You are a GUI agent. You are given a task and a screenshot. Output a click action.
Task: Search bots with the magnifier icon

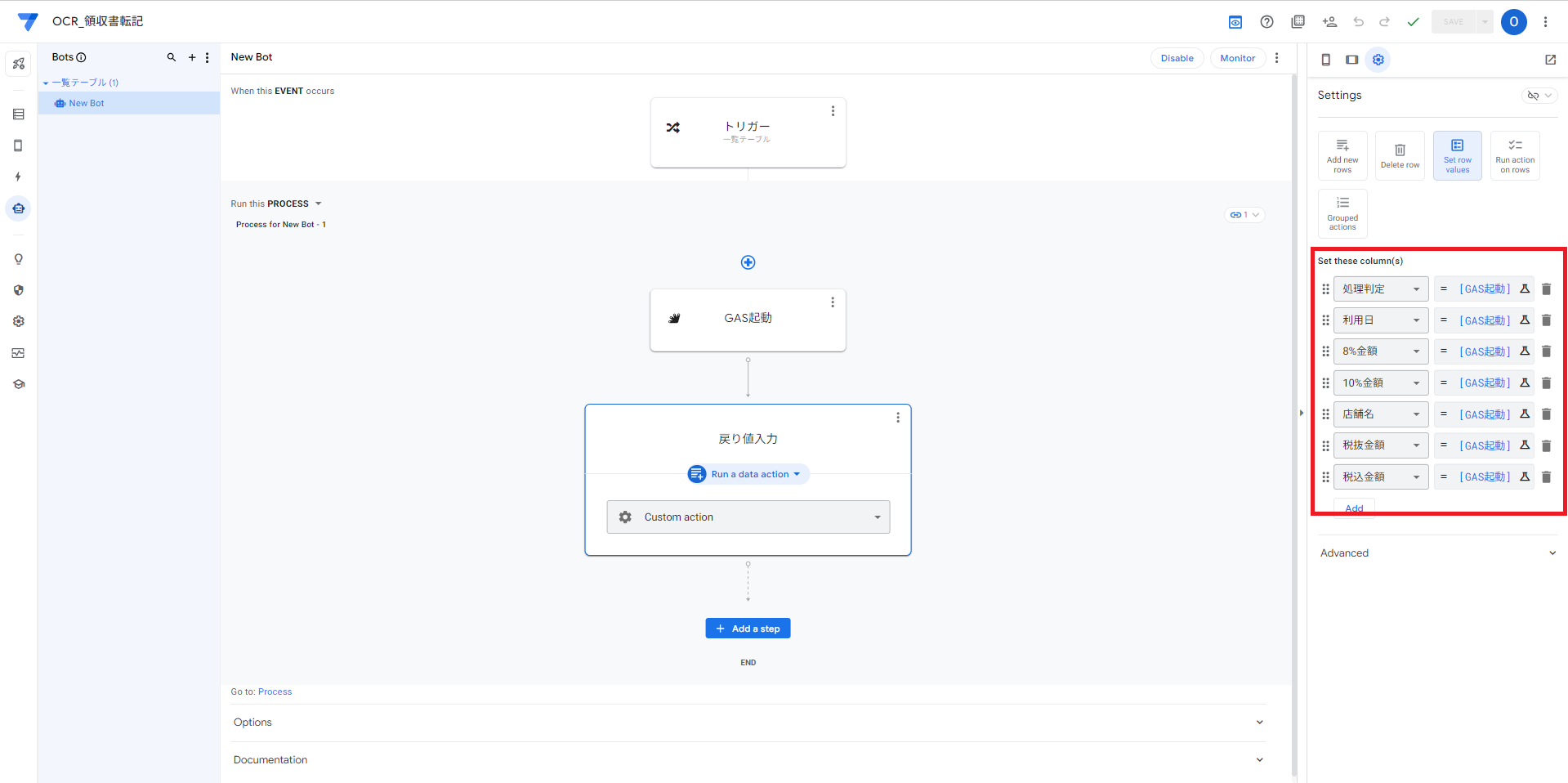(x=172, y=57)
